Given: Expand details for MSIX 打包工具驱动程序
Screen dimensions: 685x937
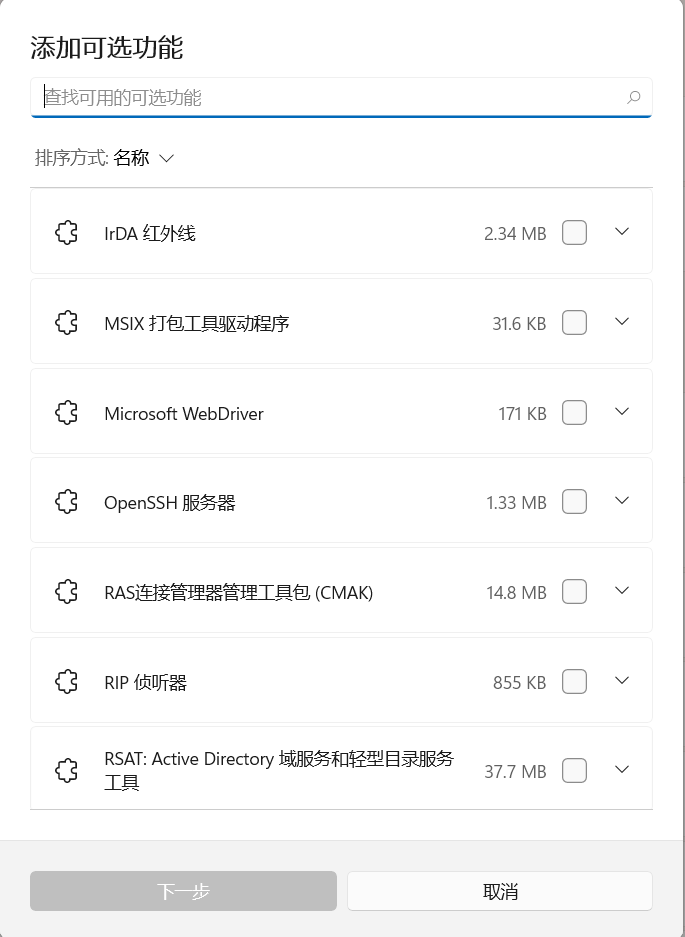Looking at the screenshot, I should 622,321.
